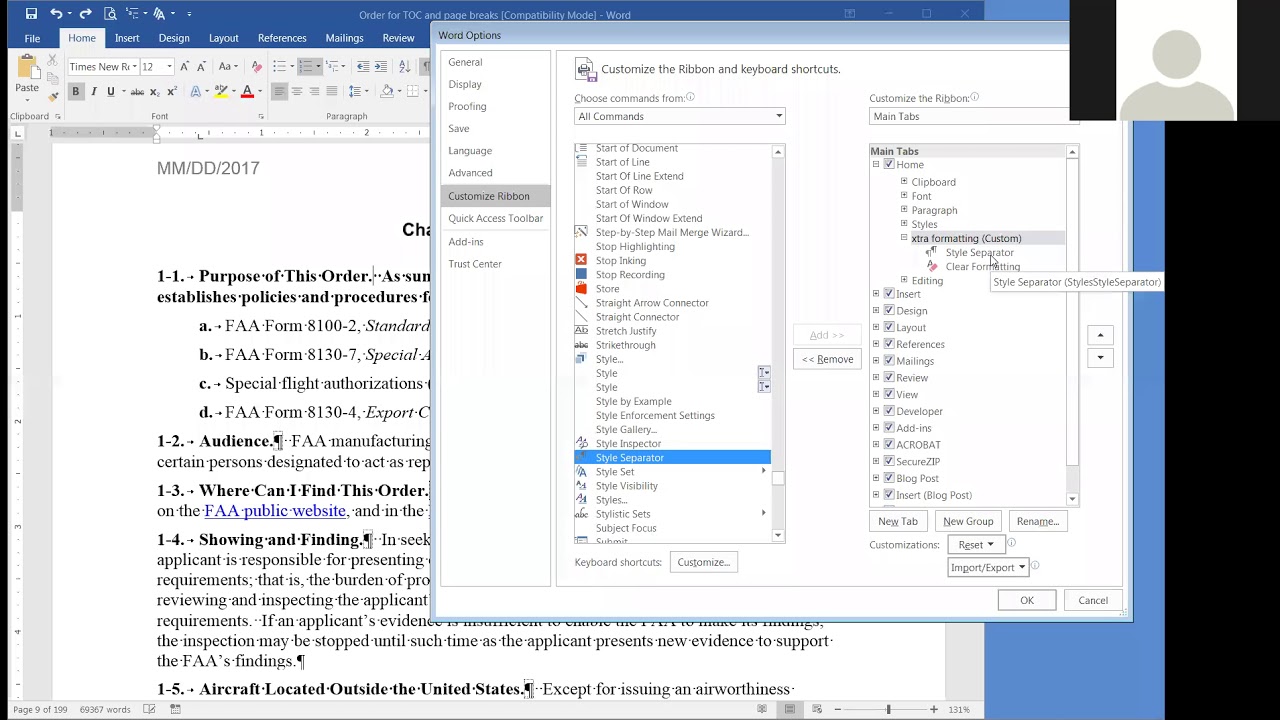The height and width of the screenshot is (720, 1280).
Task: Click the Cut scissors icon
Action: click(52, 60)
